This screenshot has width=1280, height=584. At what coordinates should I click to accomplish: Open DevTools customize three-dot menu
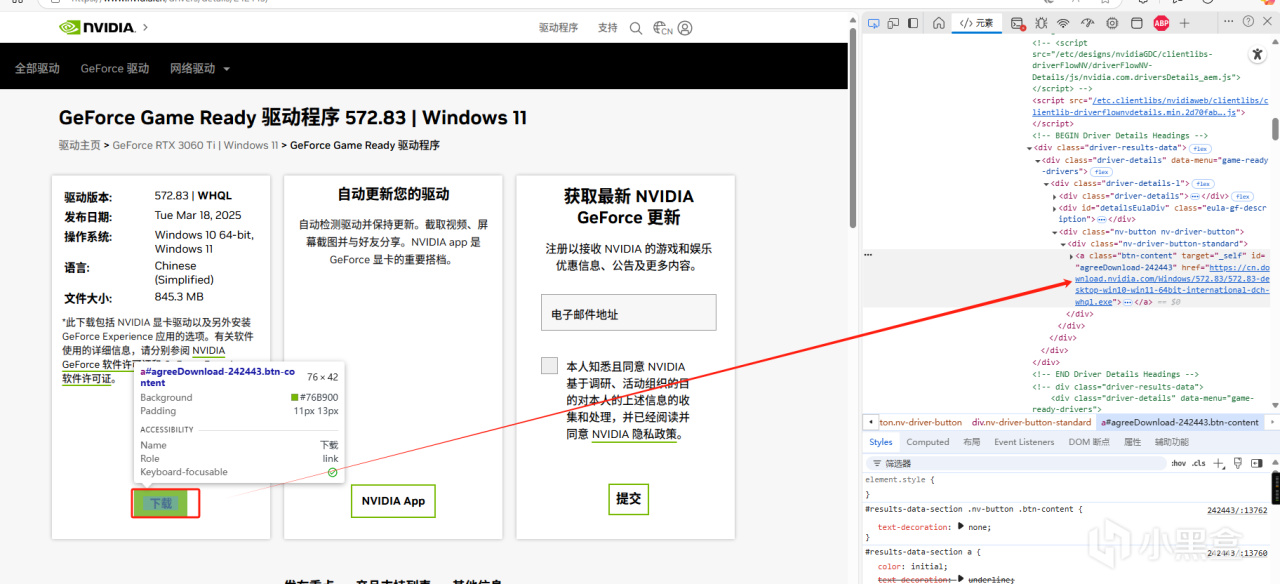pyautogui.click(x=1229, y=23)
